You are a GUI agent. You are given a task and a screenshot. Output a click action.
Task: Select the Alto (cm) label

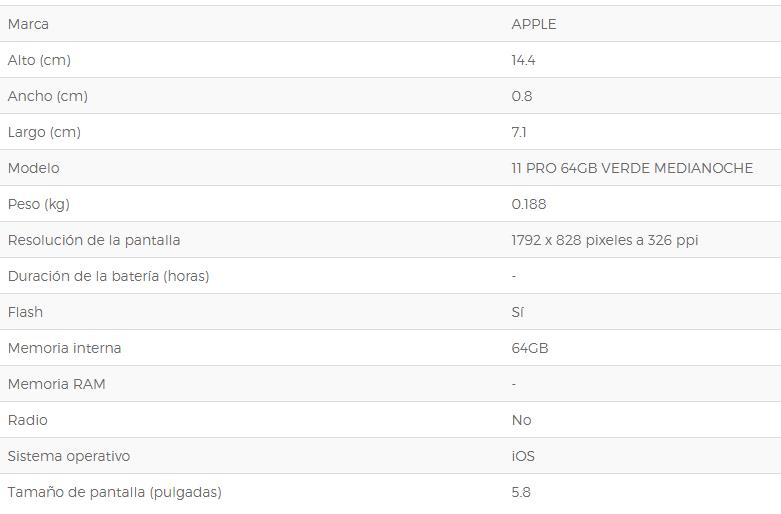point(39,60)
